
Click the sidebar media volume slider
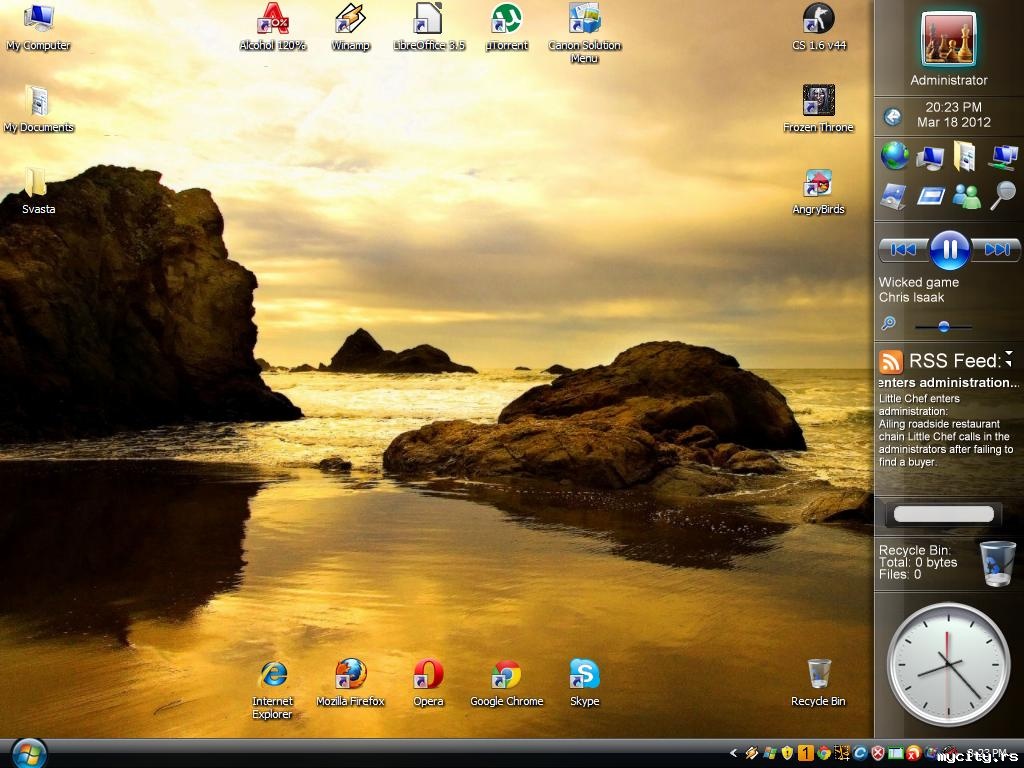tap(943, 326)
